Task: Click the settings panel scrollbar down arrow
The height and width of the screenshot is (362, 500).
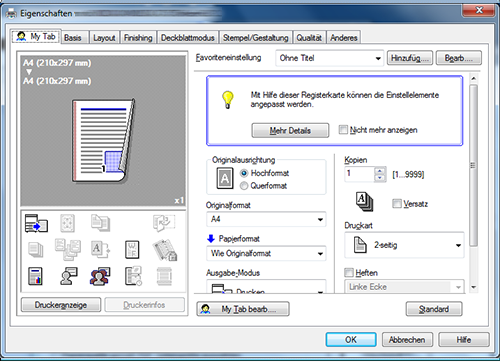Action: tap(473, 287)
